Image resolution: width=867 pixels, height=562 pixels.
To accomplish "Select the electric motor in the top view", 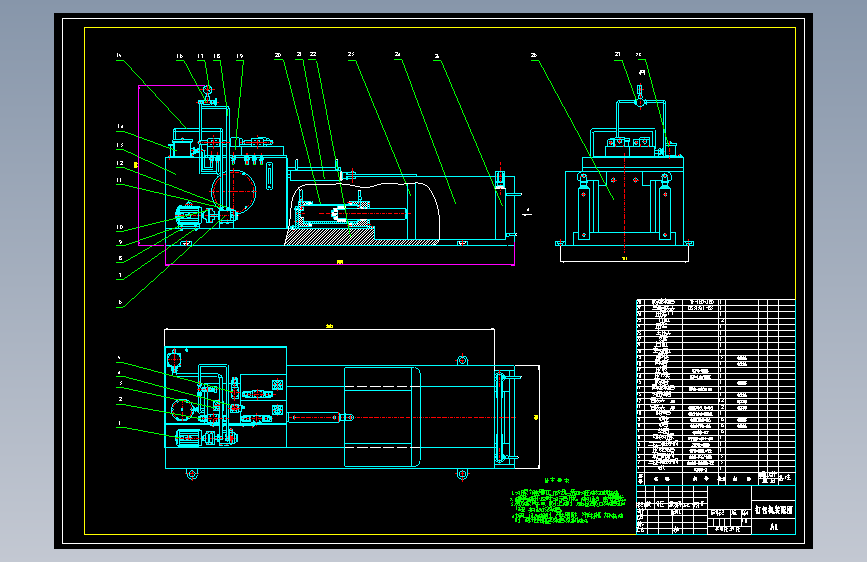I will [x=189, y=438].
